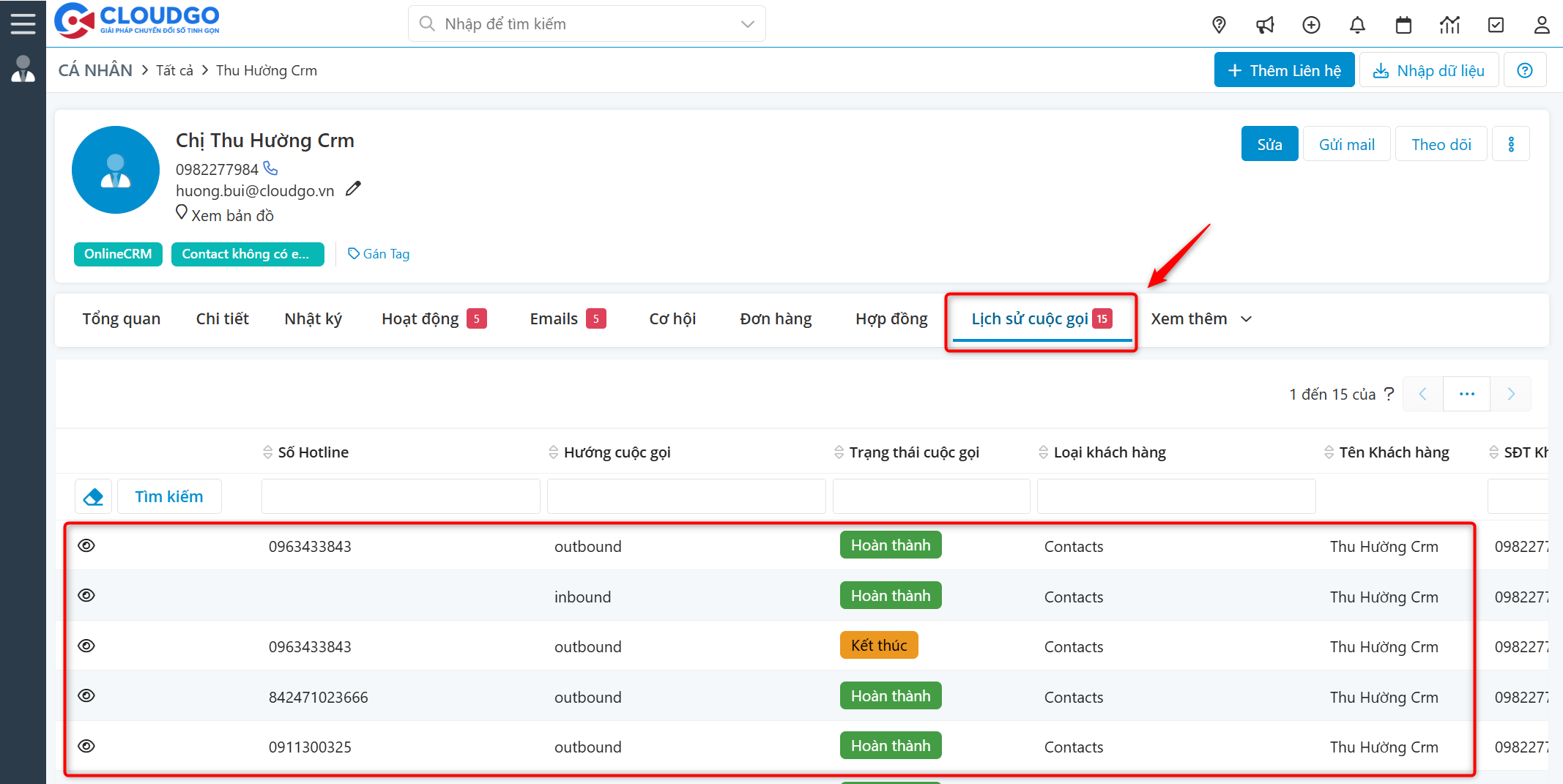
Task: Click the pencil icon beside the email address
Action: click(x=353, y=189)
